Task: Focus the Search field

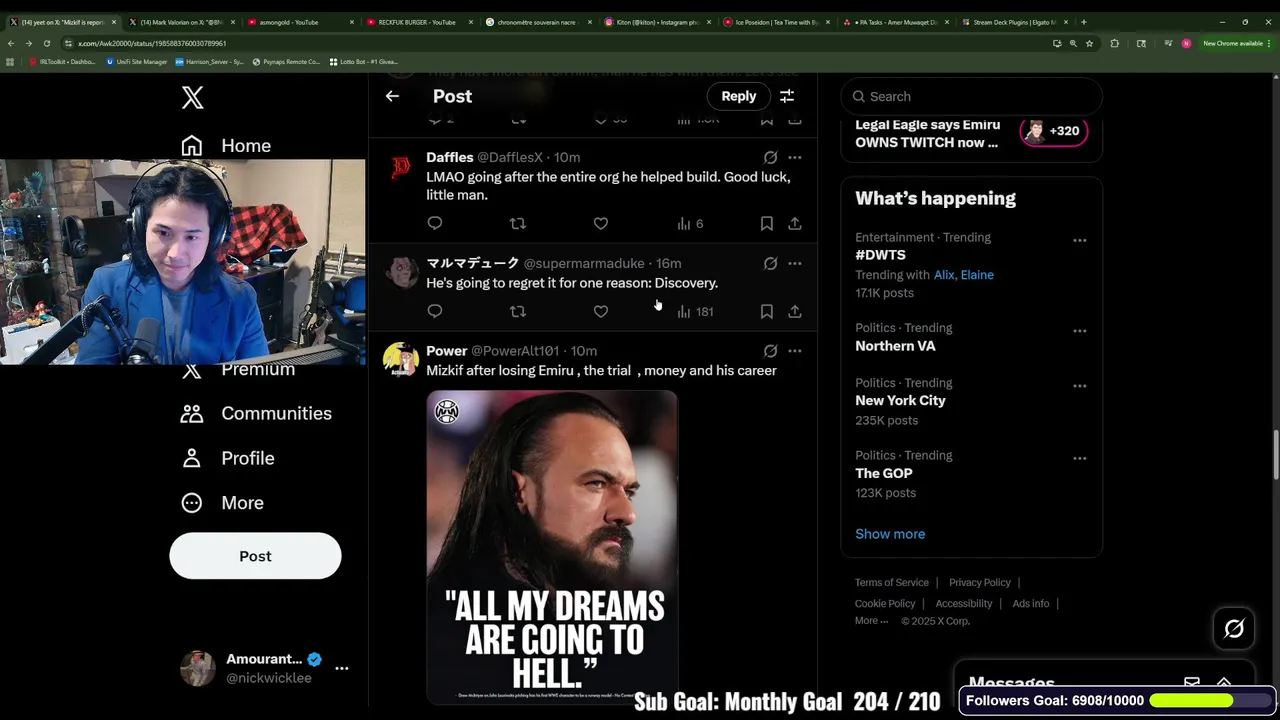Action: tap(971, 96)
